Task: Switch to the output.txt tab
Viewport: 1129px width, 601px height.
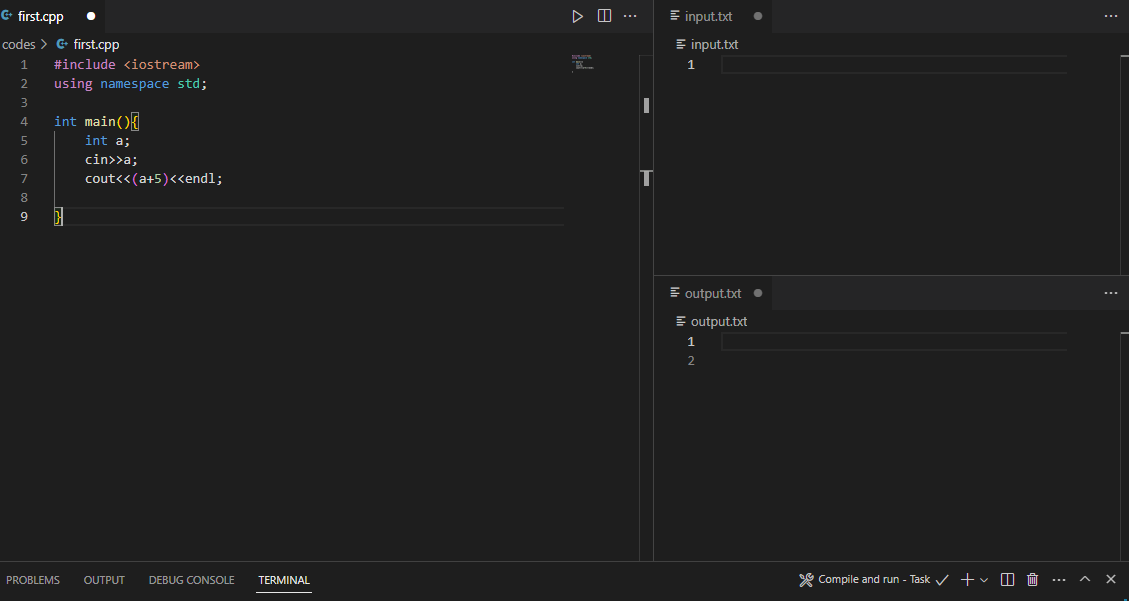Action: click(713, 293)
